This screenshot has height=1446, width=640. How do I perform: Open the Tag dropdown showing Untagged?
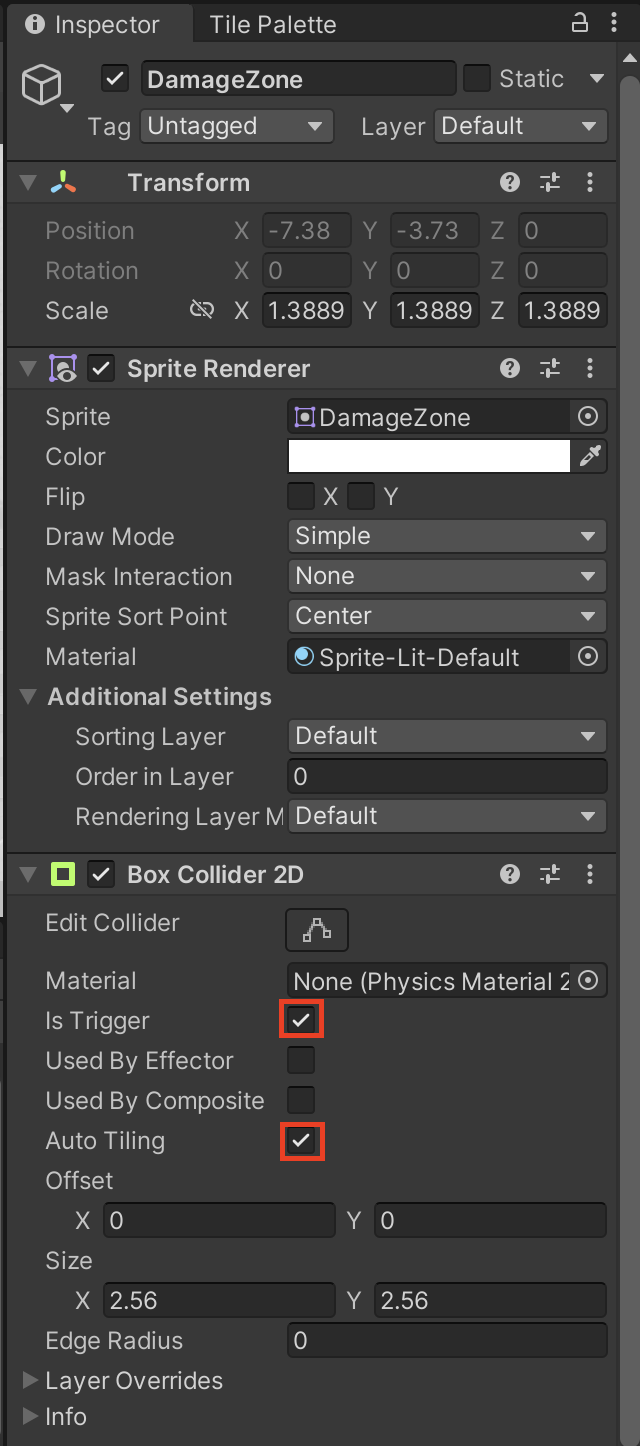click(235, 127)
